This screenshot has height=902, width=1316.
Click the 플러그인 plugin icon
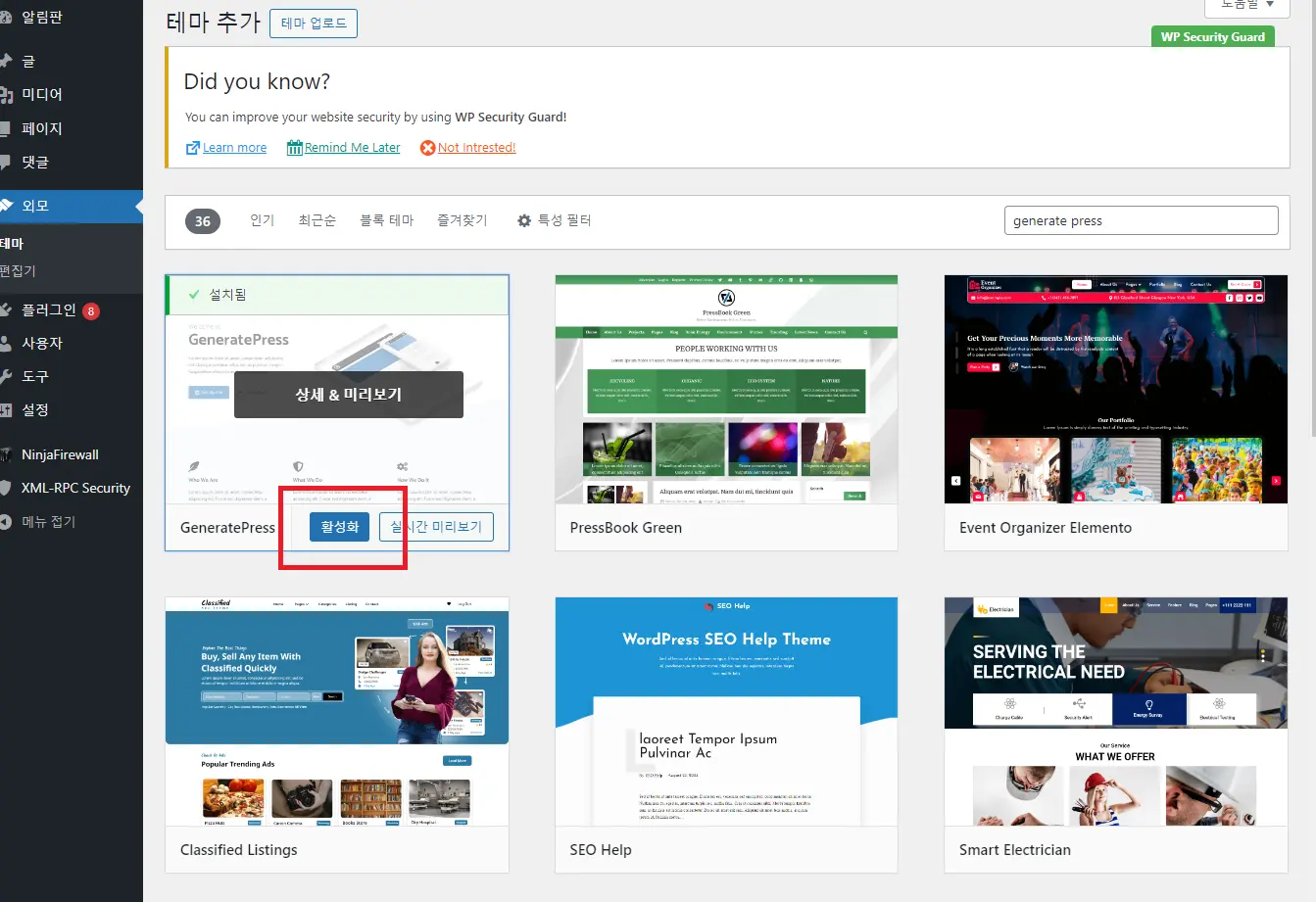[5, 309]
